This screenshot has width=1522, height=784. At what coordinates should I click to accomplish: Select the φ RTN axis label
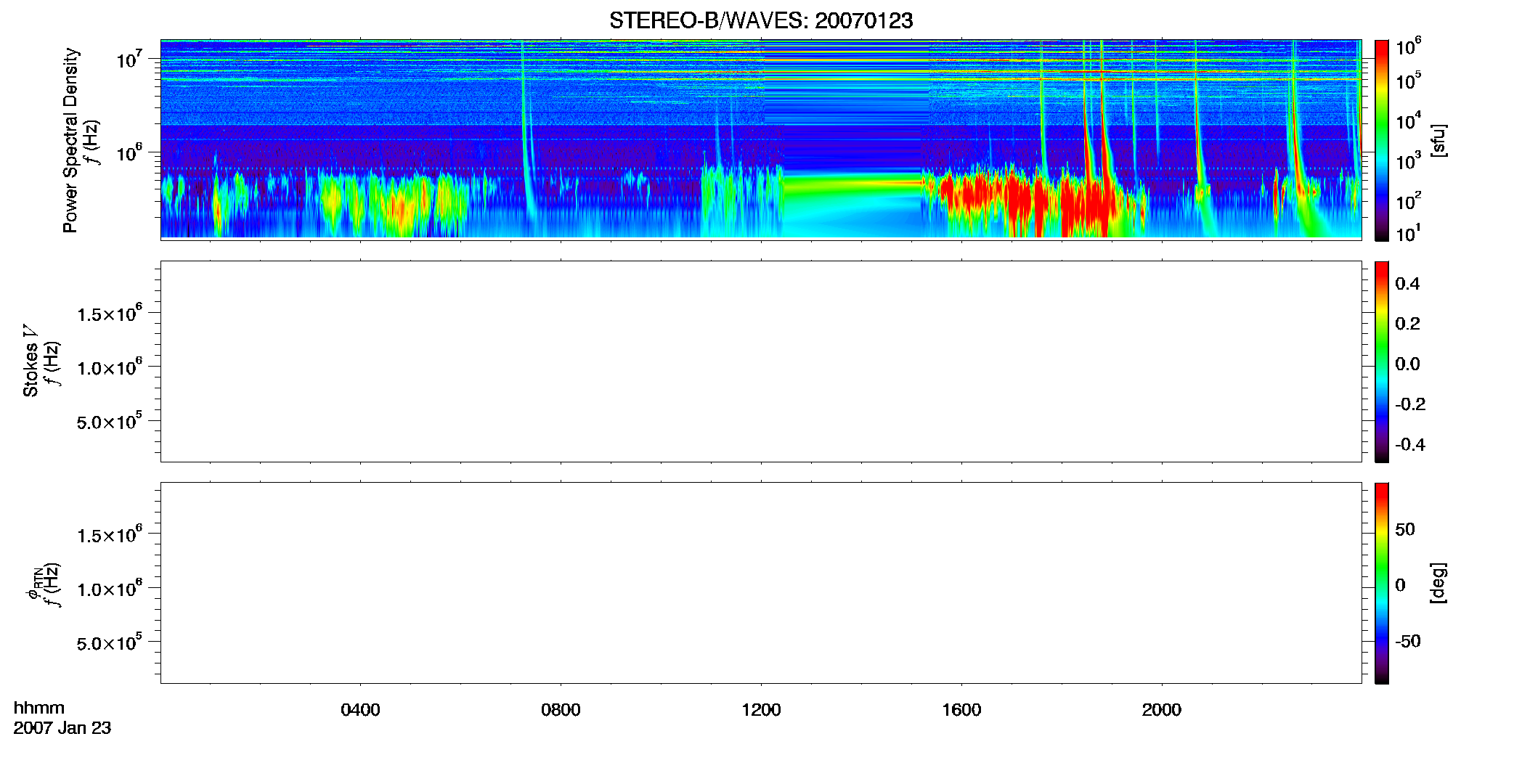pyautogui.click(x=33, y=583)
